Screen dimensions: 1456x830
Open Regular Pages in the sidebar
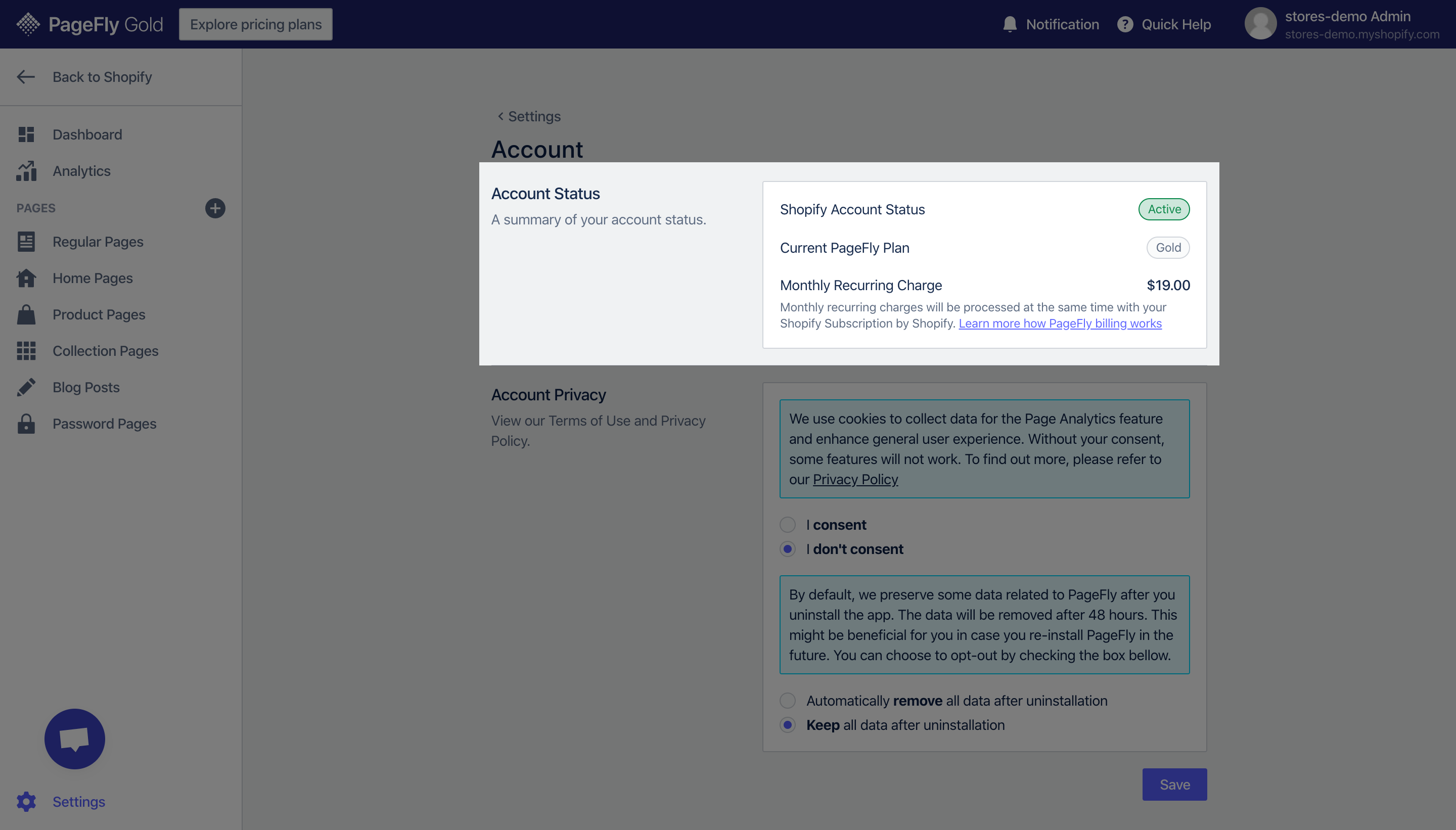pos(98,242)
